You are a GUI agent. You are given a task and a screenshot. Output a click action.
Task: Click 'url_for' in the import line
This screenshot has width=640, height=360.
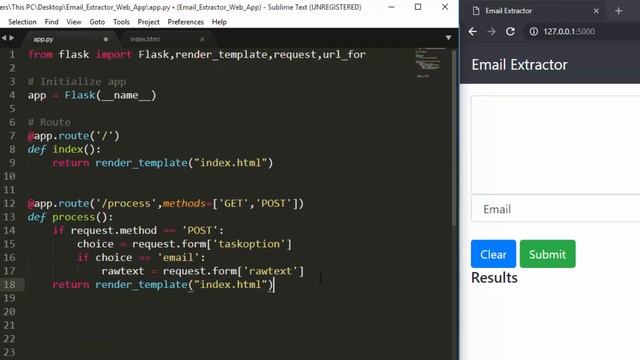click(x=344, y=54)
